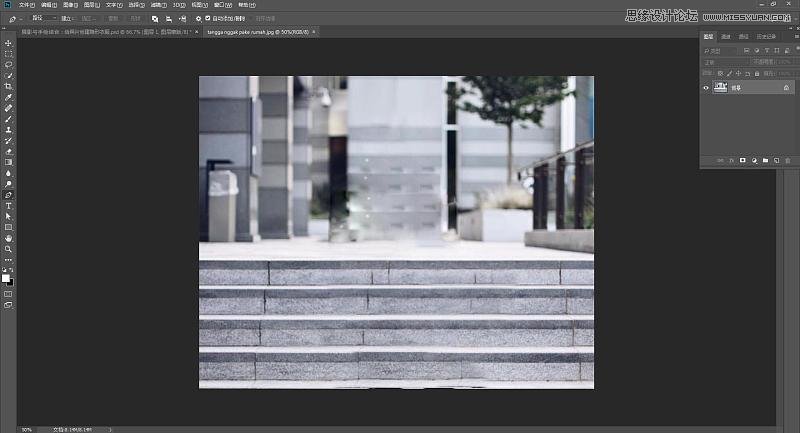Create new adjustment layer

click(754, 160)
